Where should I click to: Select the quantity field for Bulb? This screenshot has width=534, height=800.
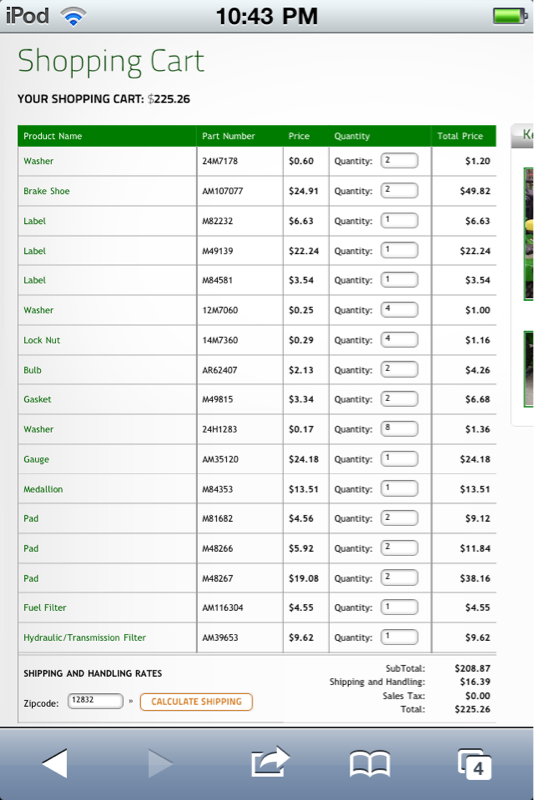point(399,369)
